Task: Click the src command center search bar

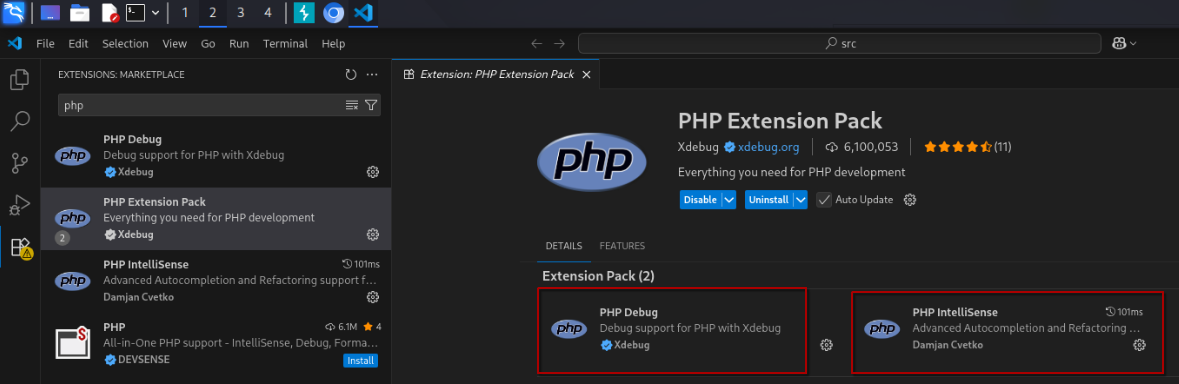Action: 840,44
